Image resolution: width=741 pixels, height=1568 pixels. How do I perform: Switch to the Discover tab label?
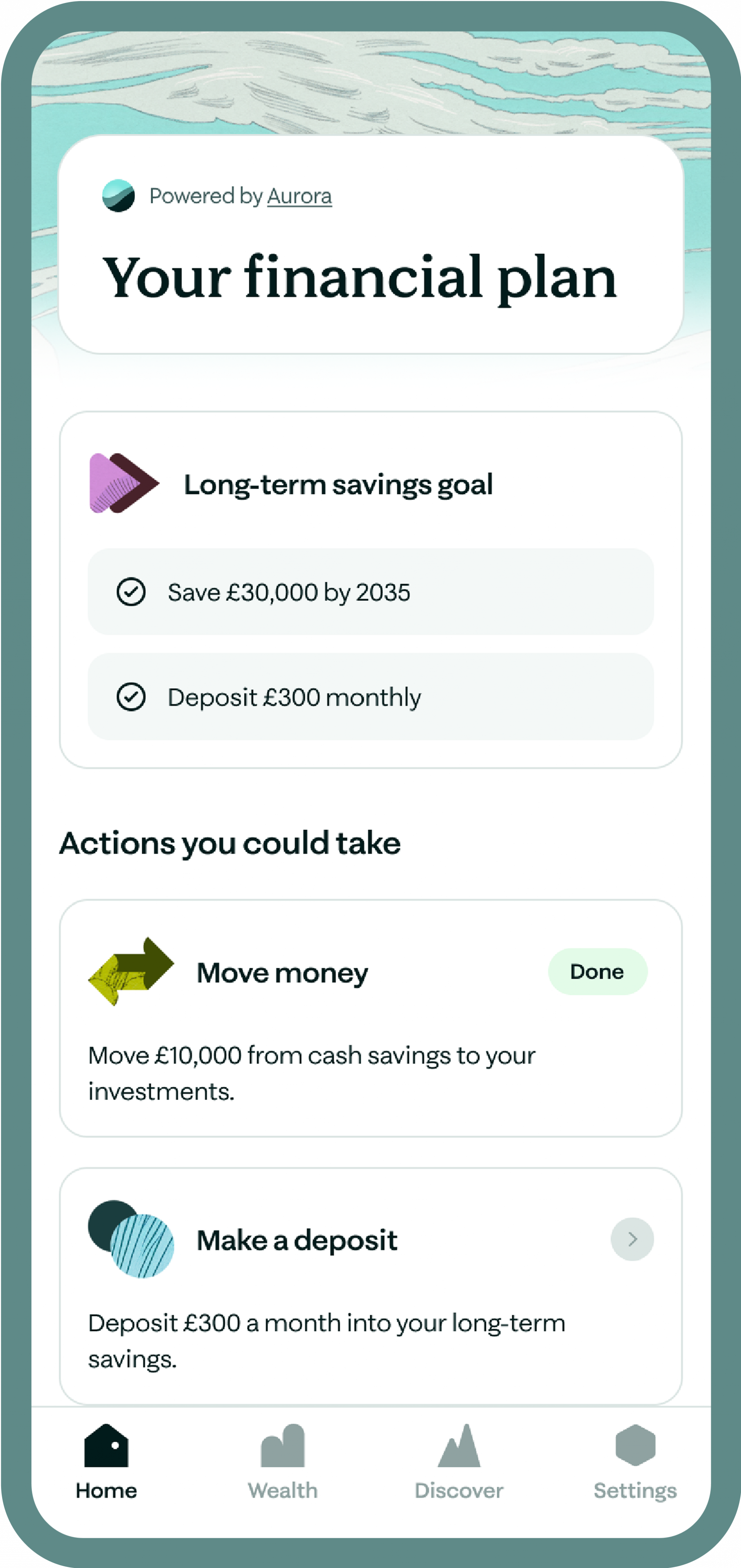(x=459, y=1491)
